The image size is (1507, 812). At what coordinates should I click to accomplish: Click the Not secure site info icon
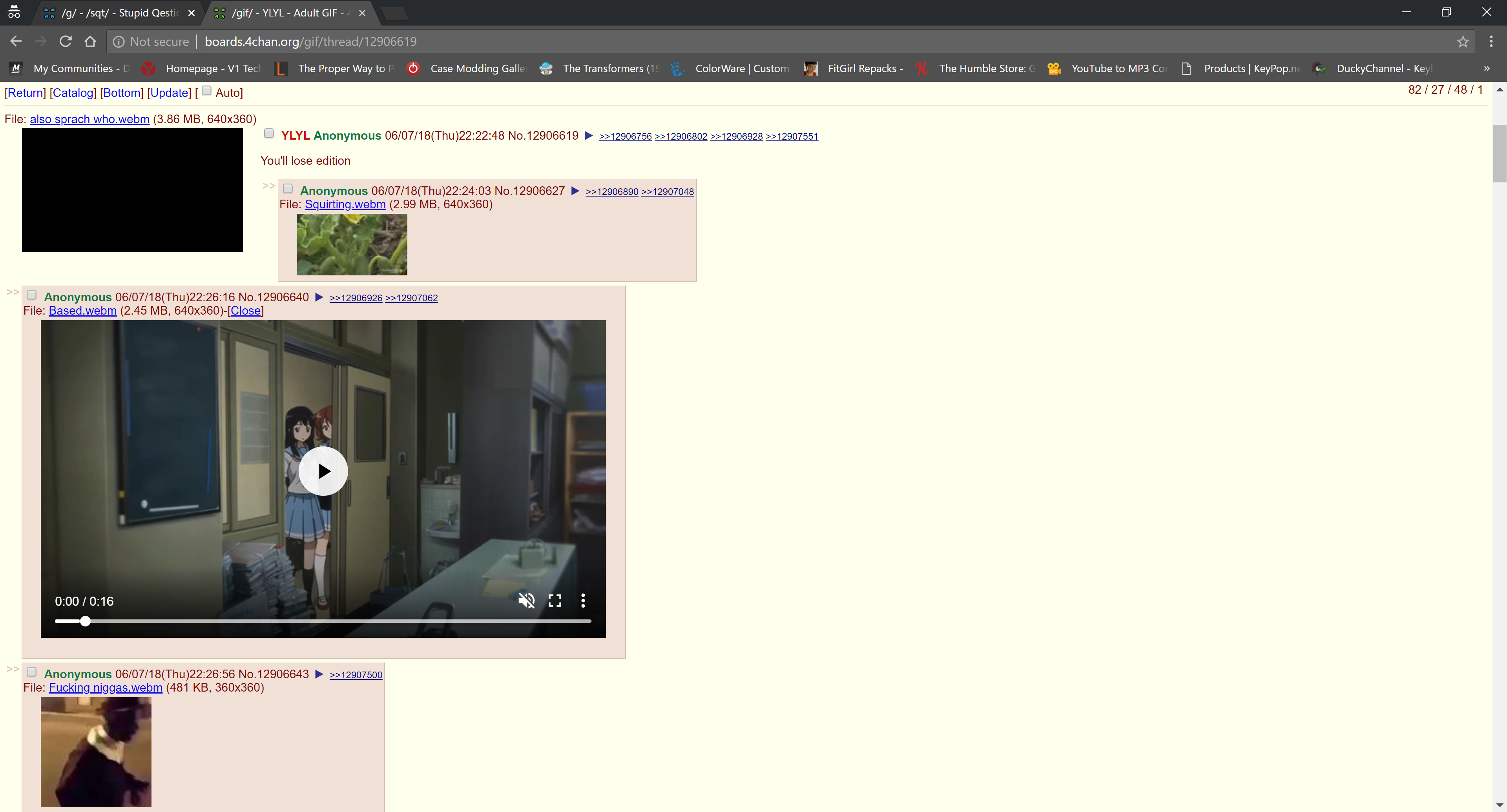pos(119,42)
